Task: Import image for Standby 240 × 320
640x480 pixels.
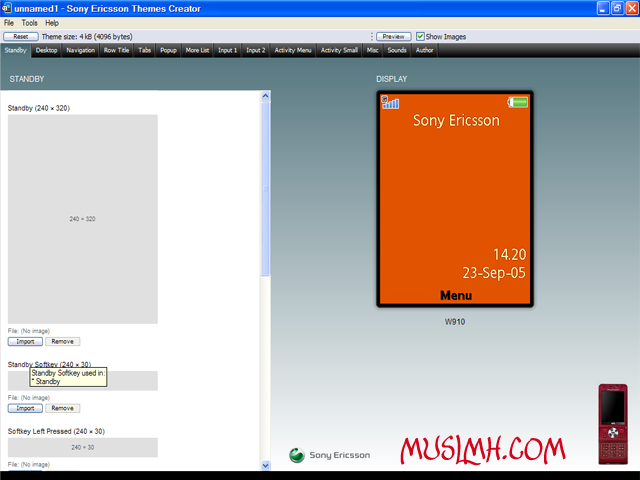Action: coord(25,341)
